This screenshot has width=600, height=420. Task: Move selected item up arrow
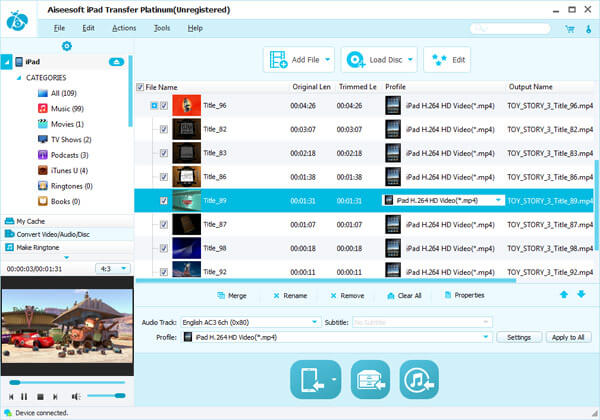(564, 294)
